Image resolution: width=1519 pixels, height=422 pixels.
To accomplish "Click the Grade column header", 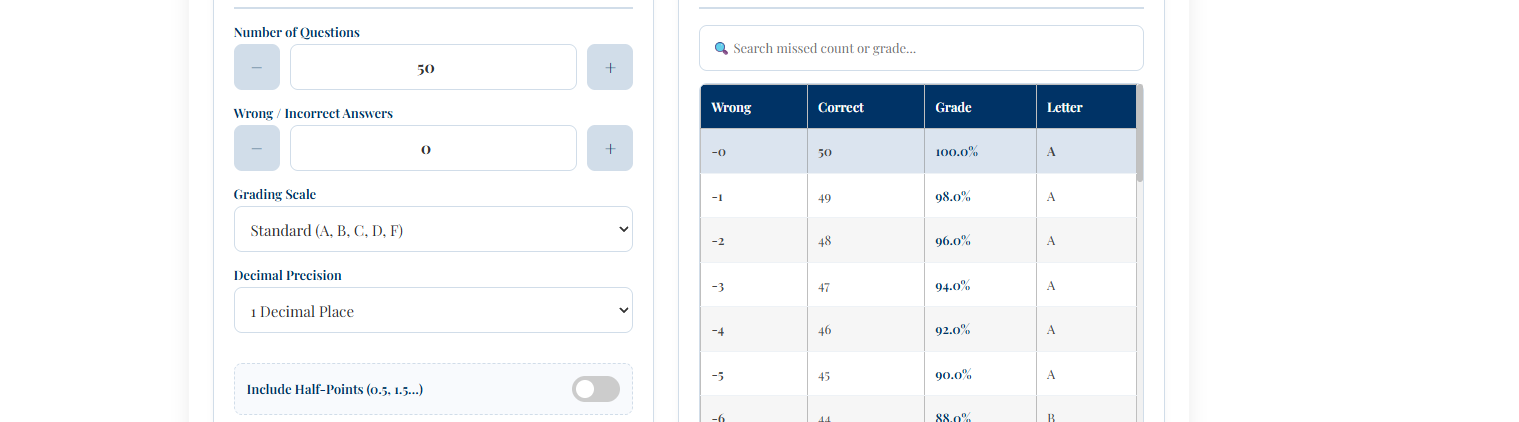I will click(x=981, y=107).
